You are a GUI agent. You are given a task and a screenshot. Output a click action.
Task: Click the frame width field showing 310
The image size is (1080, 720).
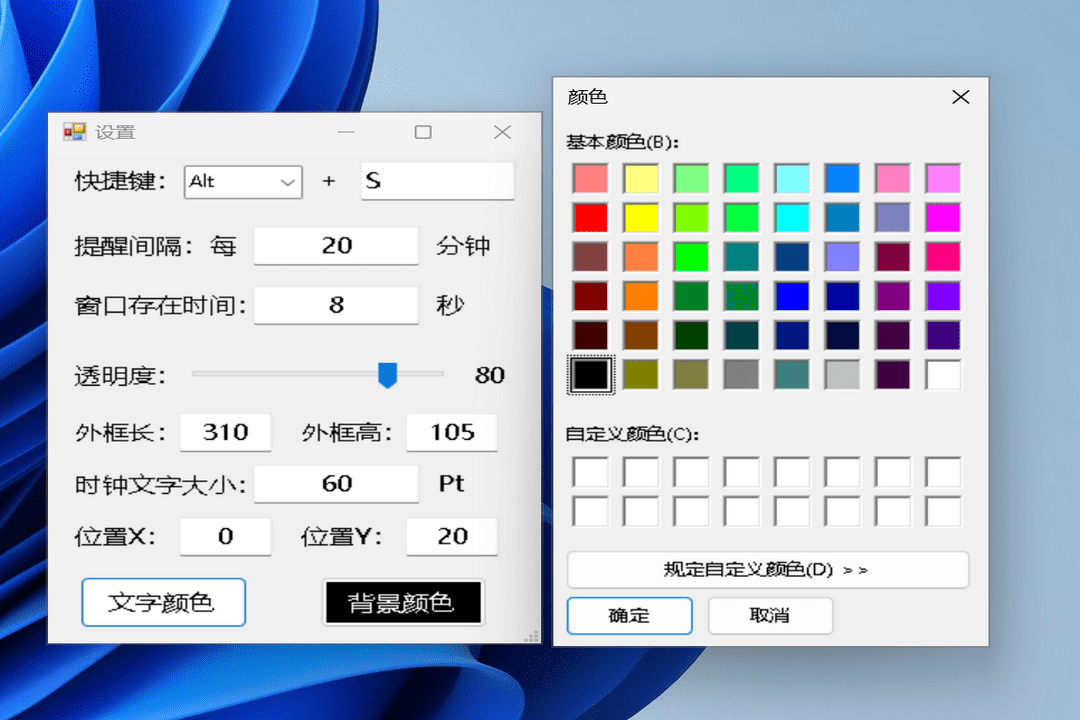click(x=225, y=432)
